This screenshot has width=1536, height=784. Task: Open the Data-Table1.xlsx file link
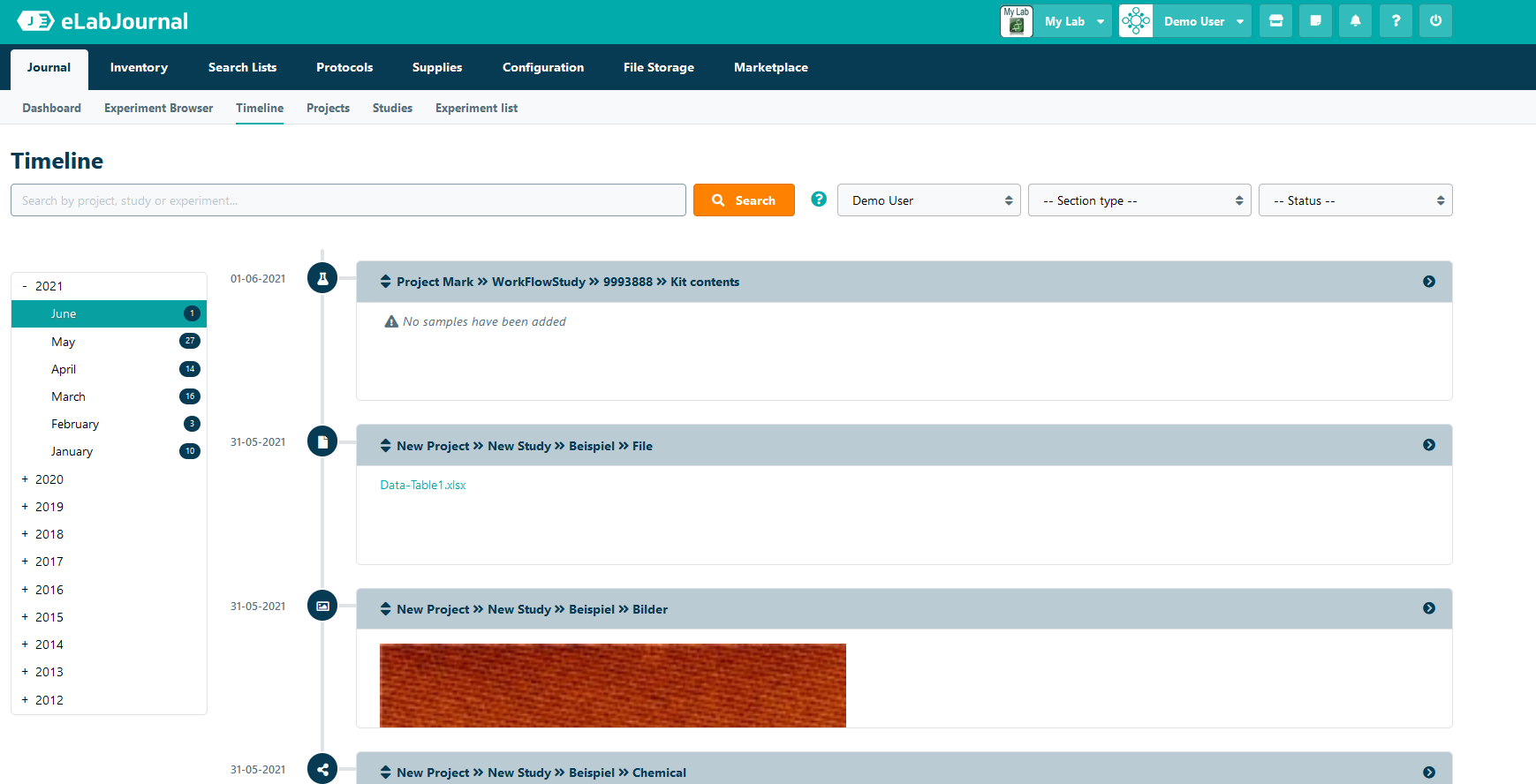click(x=423, y=485)
